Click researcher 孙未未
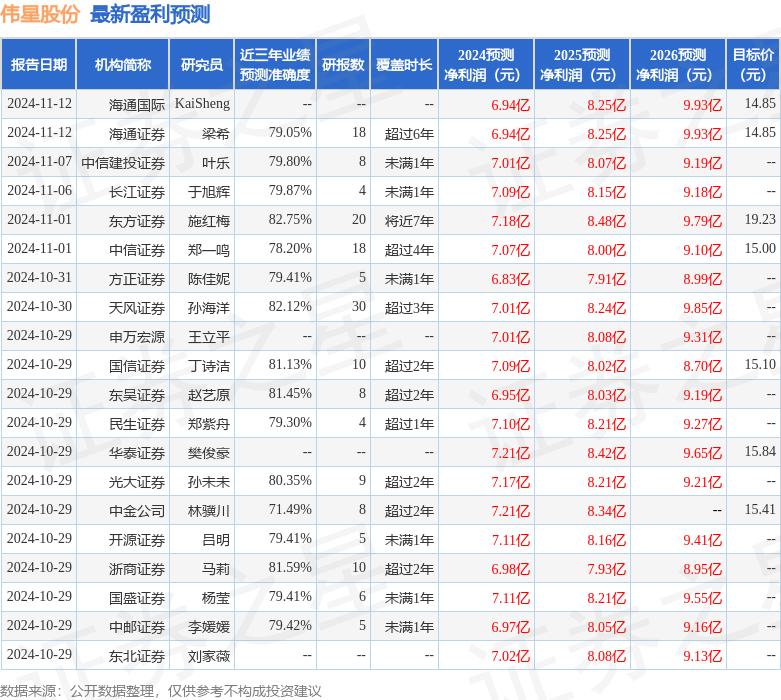The height and width of the screenshot is (700, 781). [209, 482]
